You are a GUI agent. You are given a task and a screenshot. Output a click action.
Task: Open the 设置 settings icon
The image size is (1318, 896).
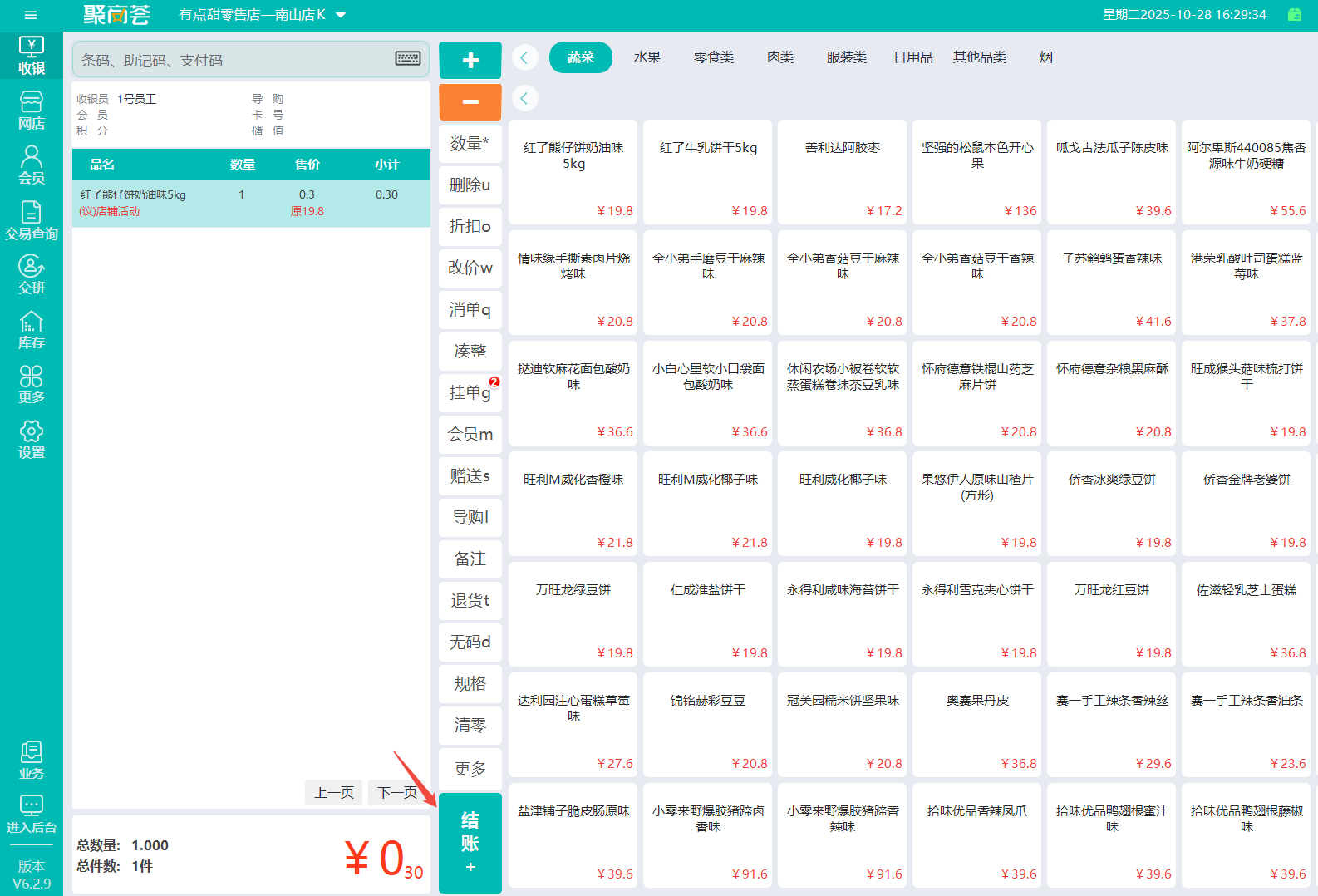click(x=32, y=440)
